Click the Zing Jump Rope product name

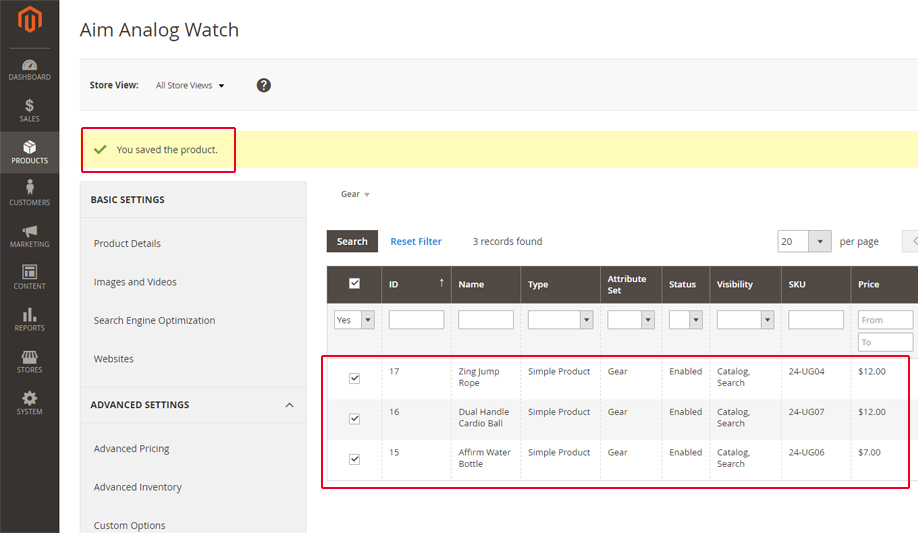click(x=479, y=377)
